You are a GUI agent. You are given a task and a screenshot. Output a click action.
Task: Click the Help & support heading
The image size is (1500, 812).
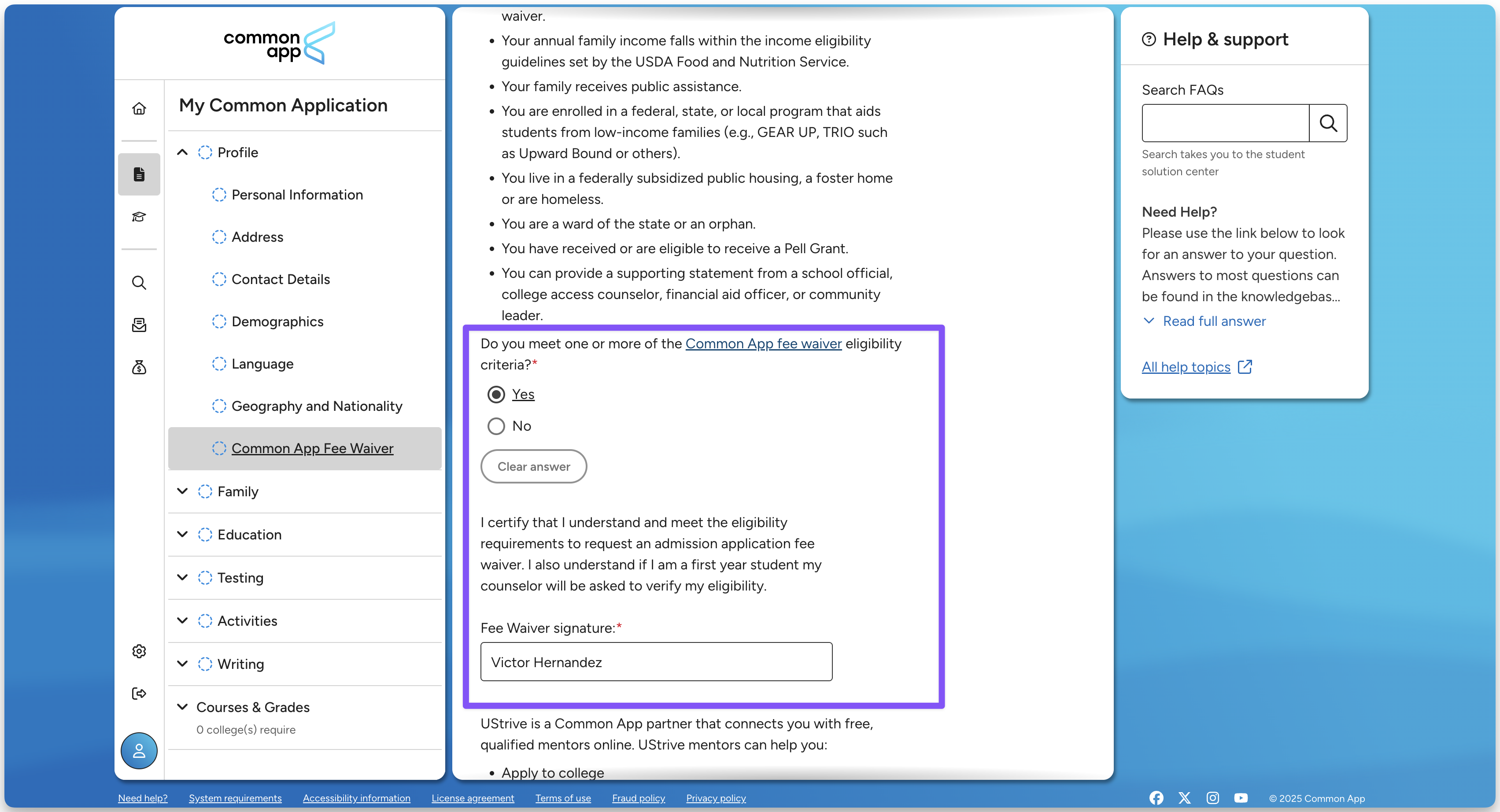pos(1225,40)
